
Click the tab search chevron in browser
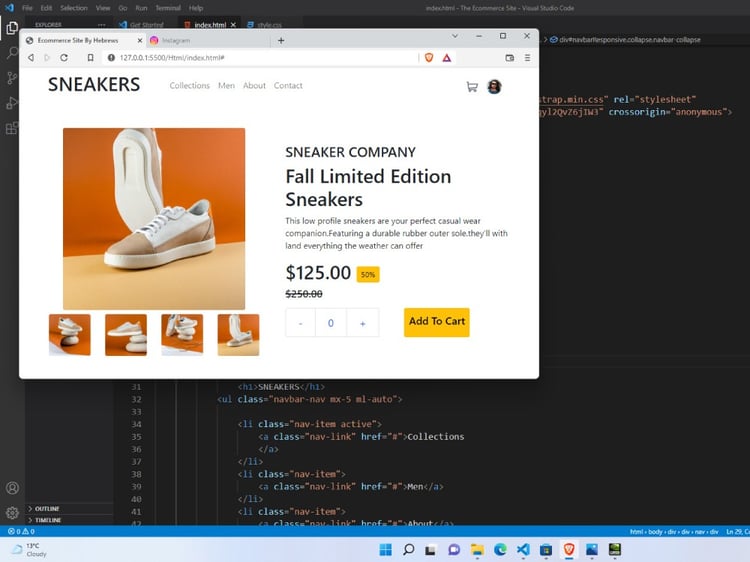tap(455, 36)
